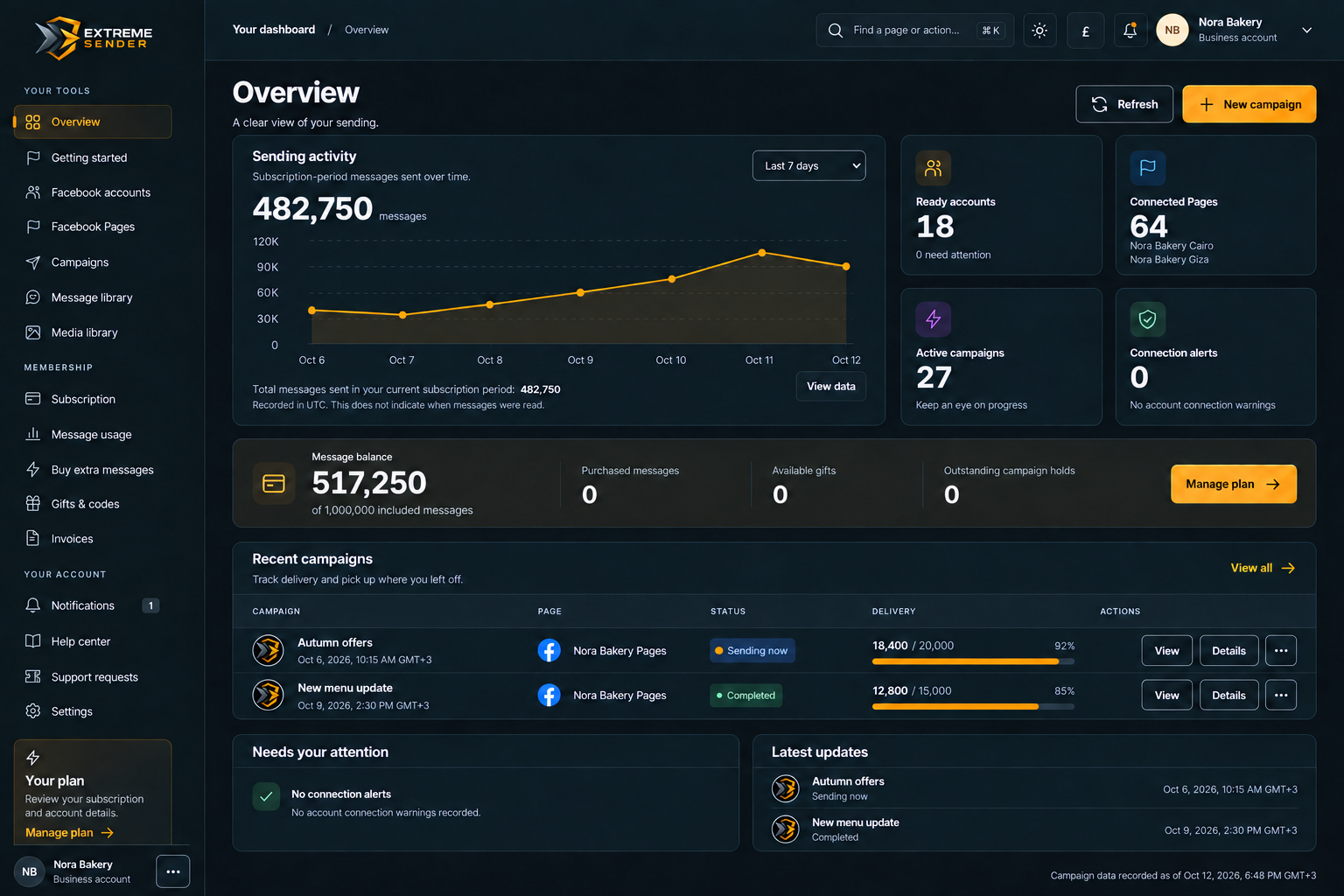1344x896 pixels.
Task: Click View for Autumn offers campaign
Action: click(x=1167, y=651)
